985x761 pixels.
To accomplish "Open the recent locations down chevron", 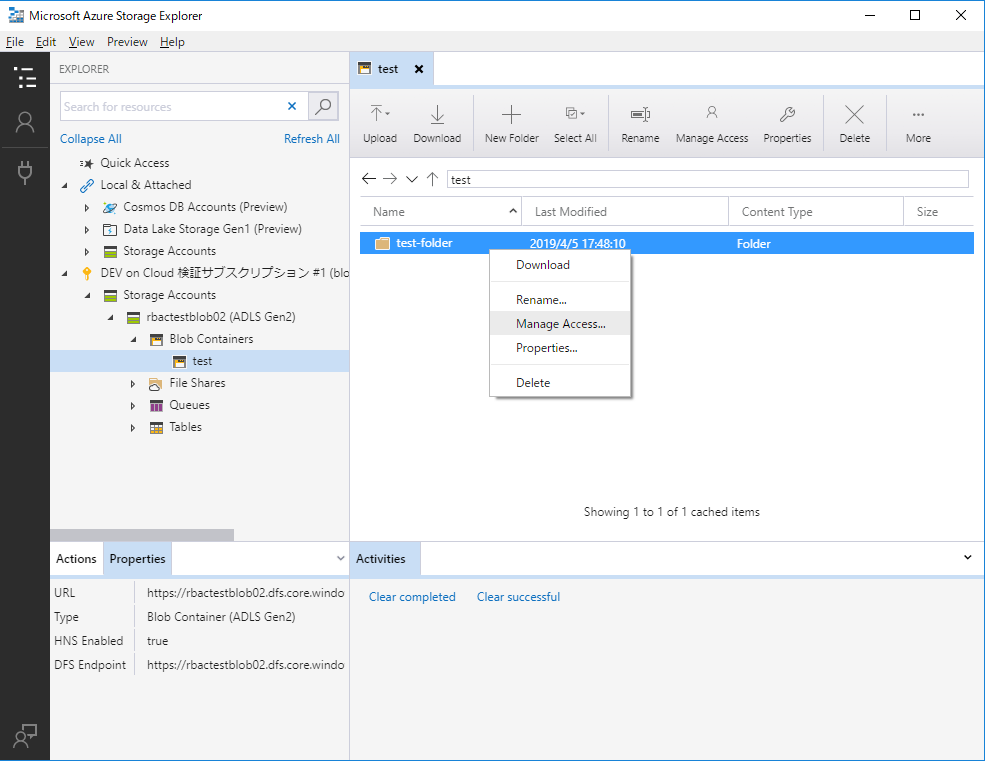I will pyautogui.click(x=411, y=179).
